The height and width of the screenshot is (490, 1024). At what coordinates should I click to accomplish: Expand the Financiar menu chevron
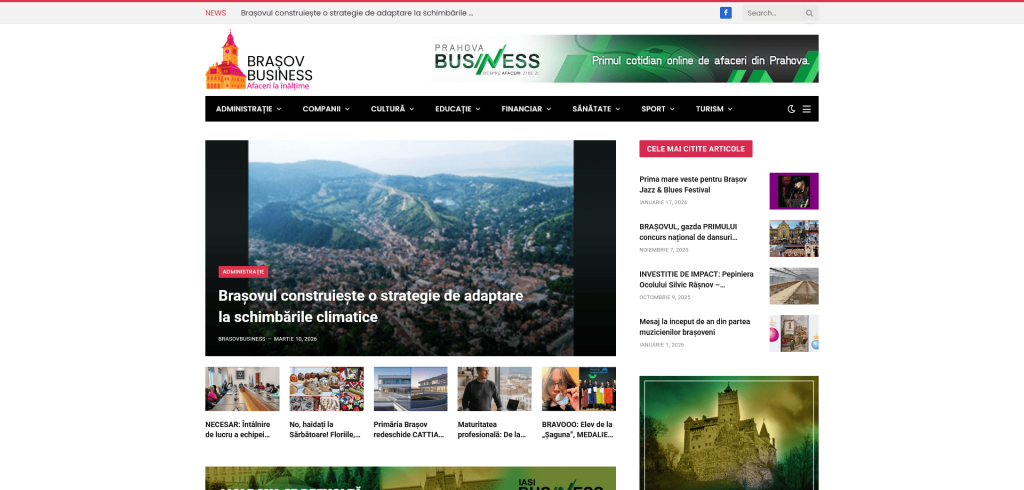click(549, 109)
